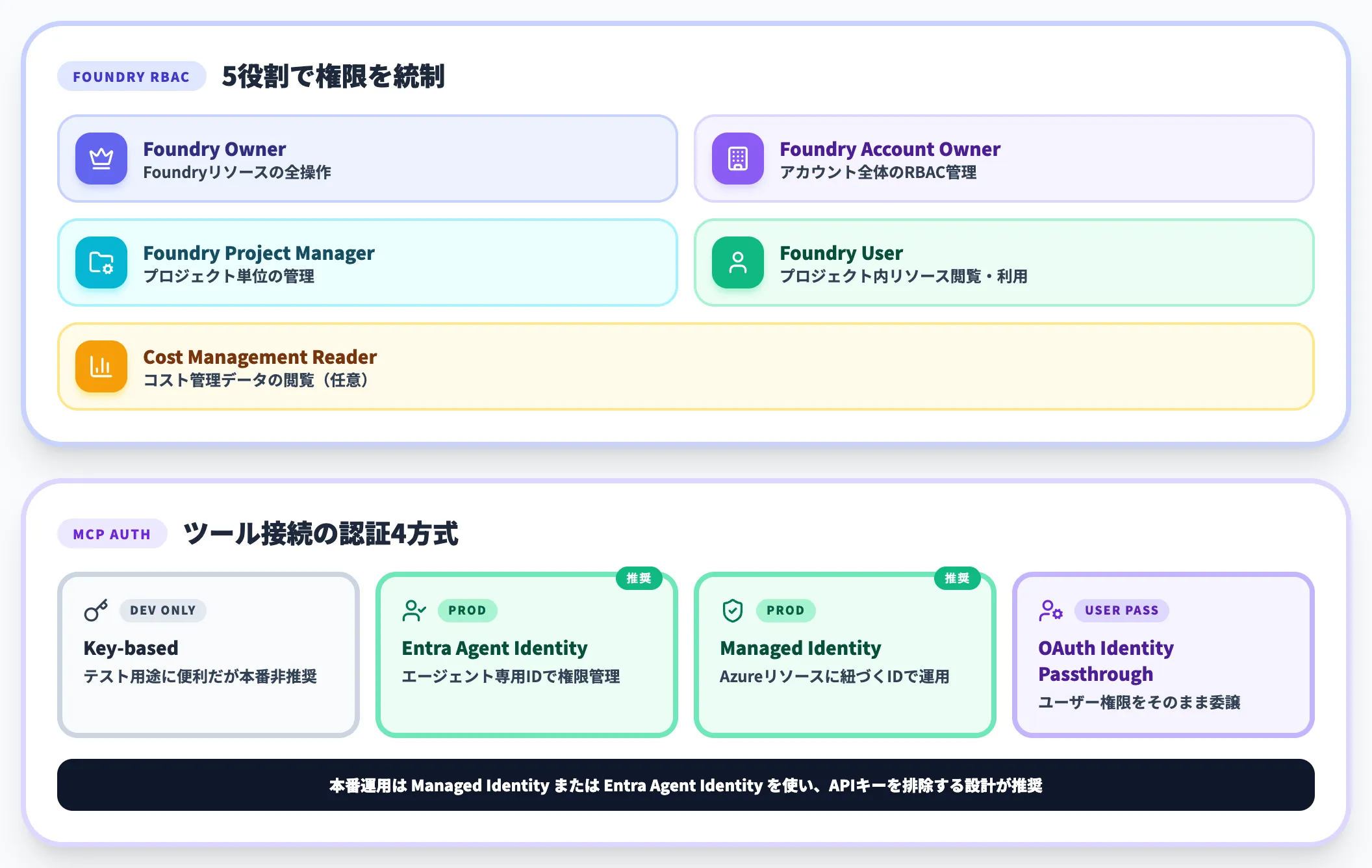The width and height of the screenshot is (1372, 868).
Task: Click the DEV ONLY badge
Action: 162,610
